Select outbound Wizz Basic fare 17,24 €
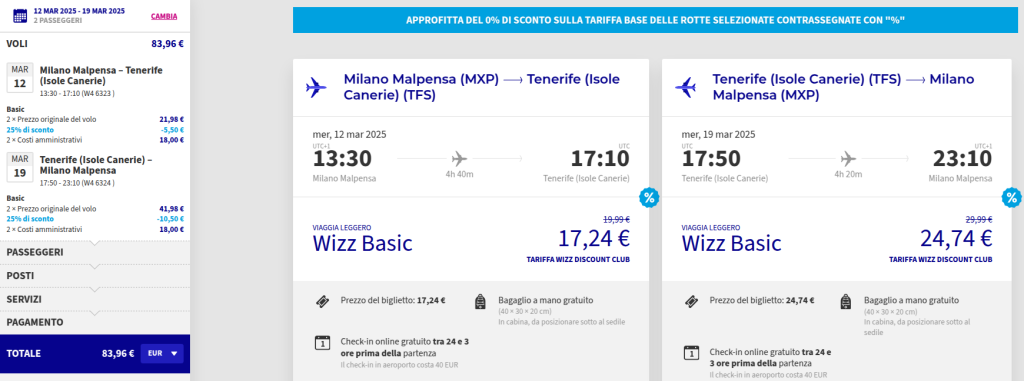This screenshot has width=1024, height=381. click(x=471, y=240)
